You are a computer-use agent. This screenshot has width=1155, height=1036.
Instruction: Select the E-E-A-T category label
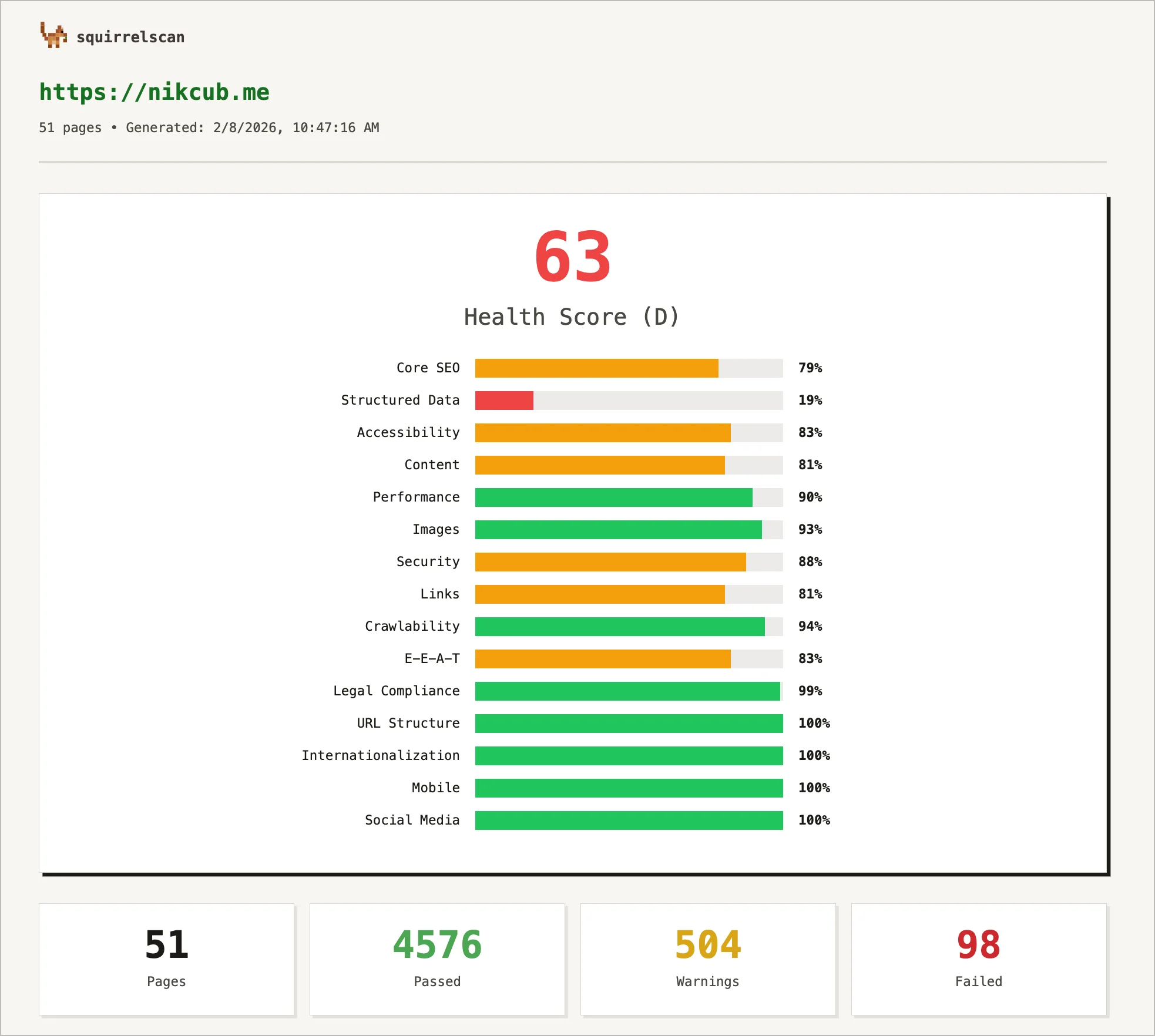431,658
